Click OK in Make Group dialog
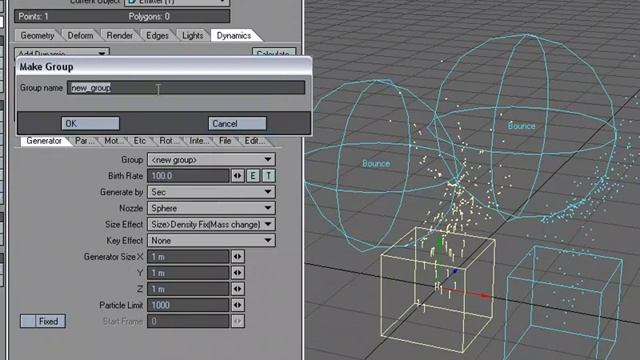 pos(90,124)
